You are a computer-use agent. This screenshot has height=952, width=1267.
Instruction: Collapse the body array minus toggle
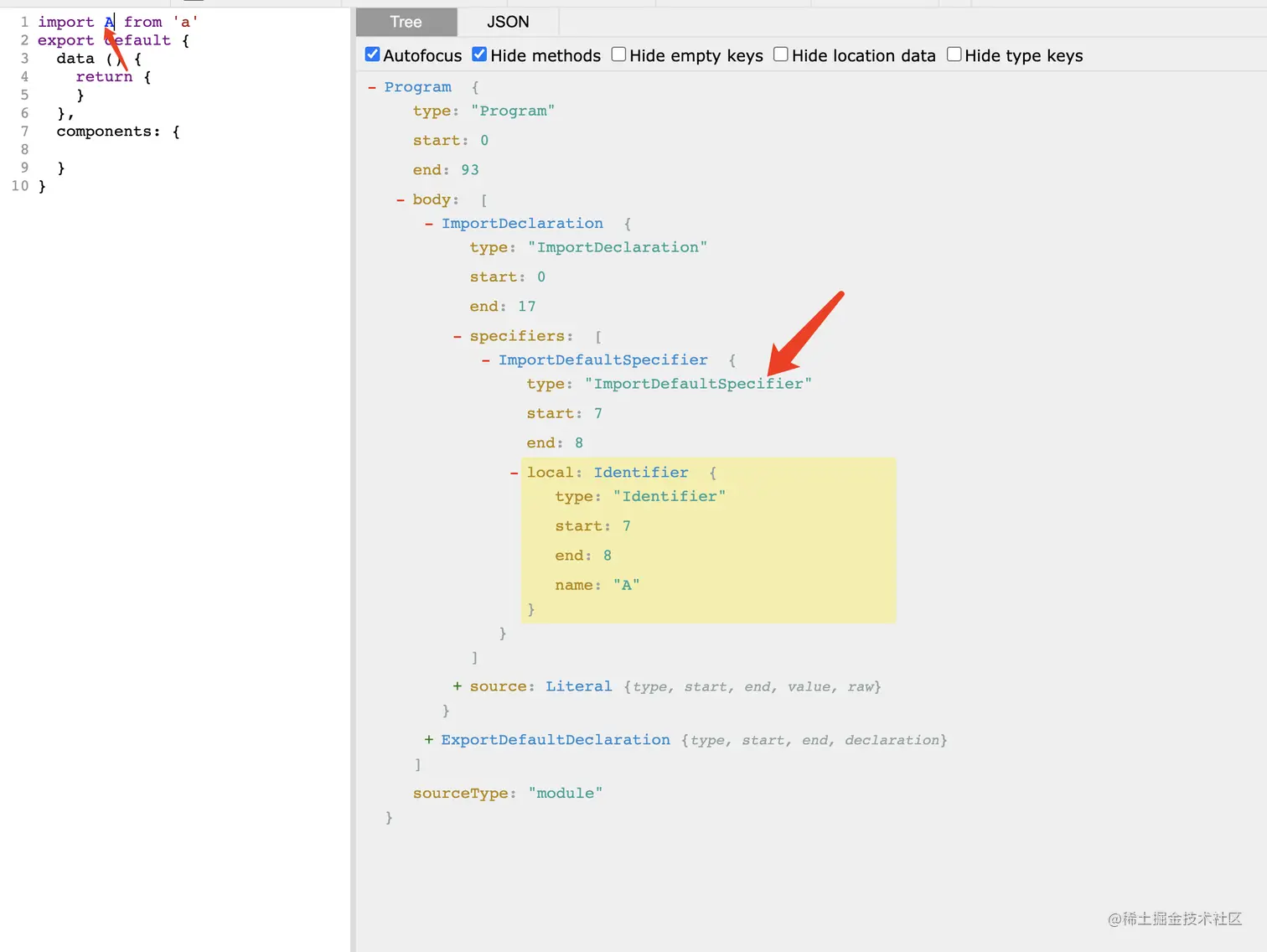(x=401, y=199)
